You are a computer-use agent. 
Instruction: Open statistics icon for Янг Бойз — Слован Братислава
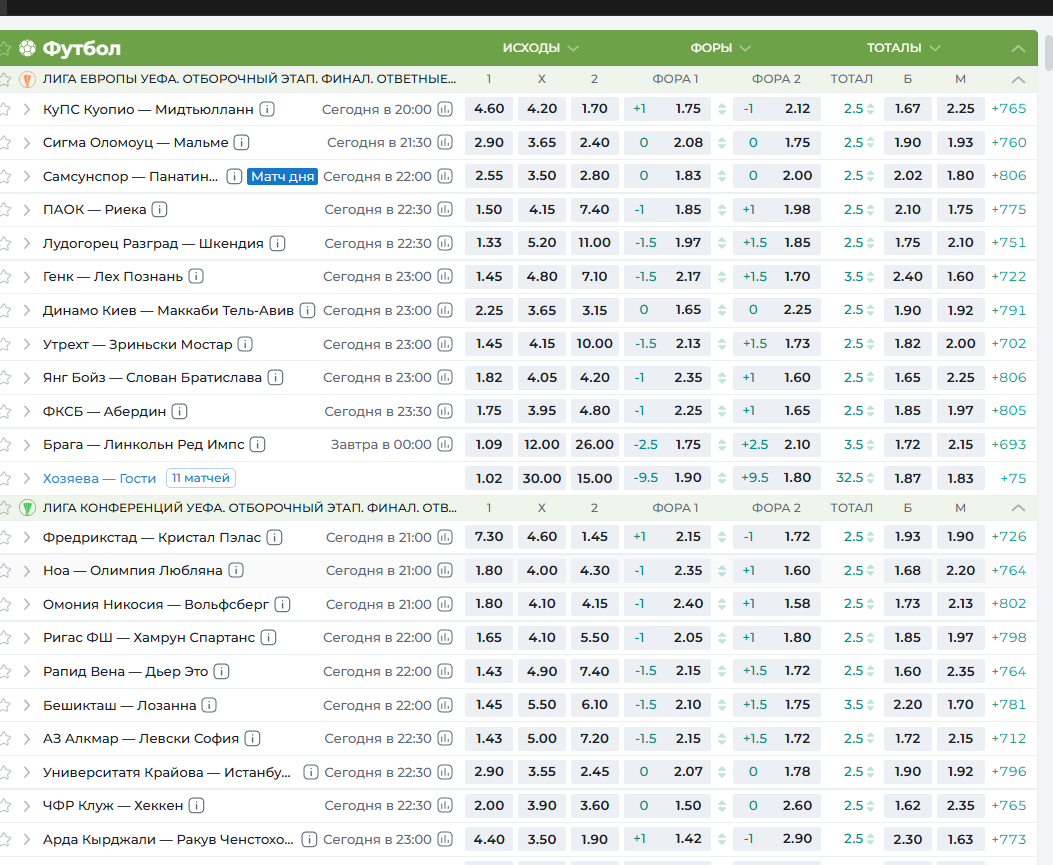point(445,377)
